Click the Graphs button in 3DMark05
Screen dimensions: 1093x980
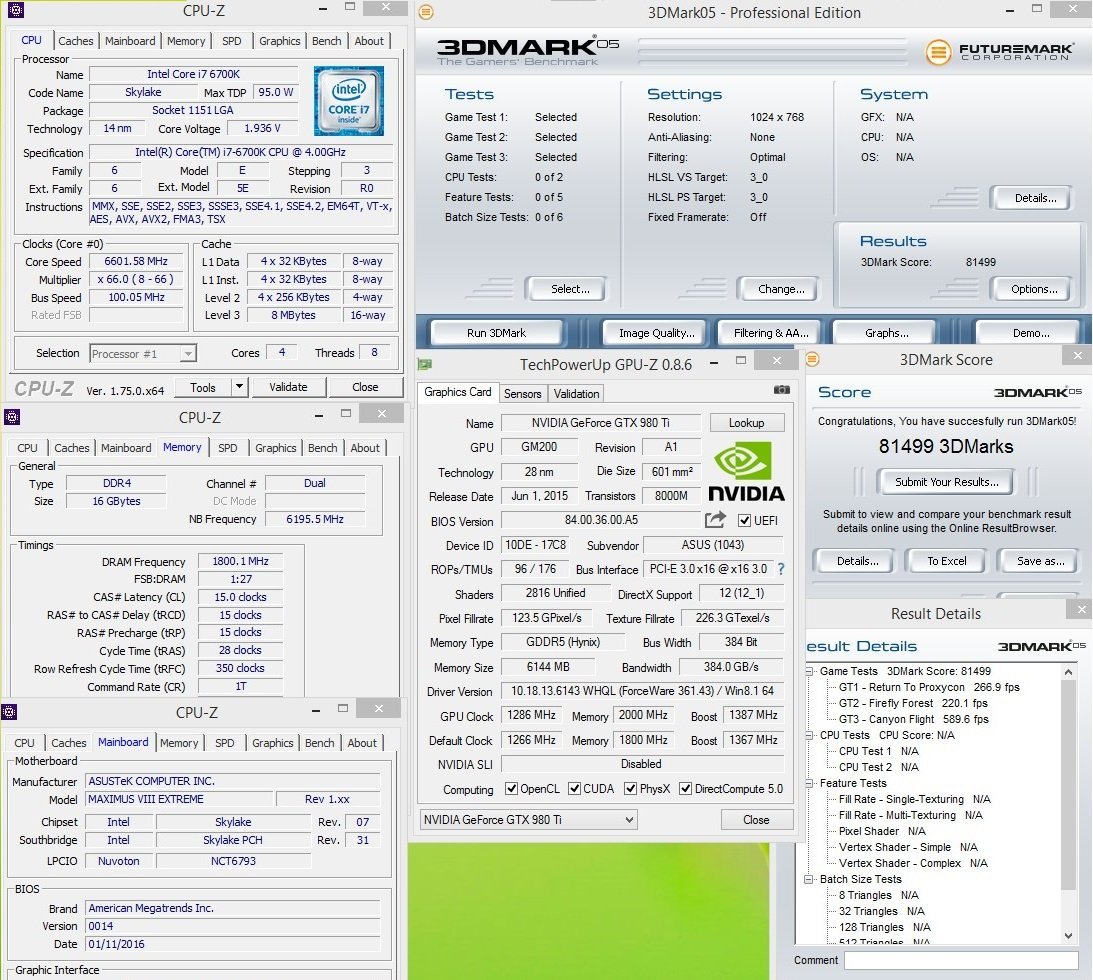coord(887,332)
